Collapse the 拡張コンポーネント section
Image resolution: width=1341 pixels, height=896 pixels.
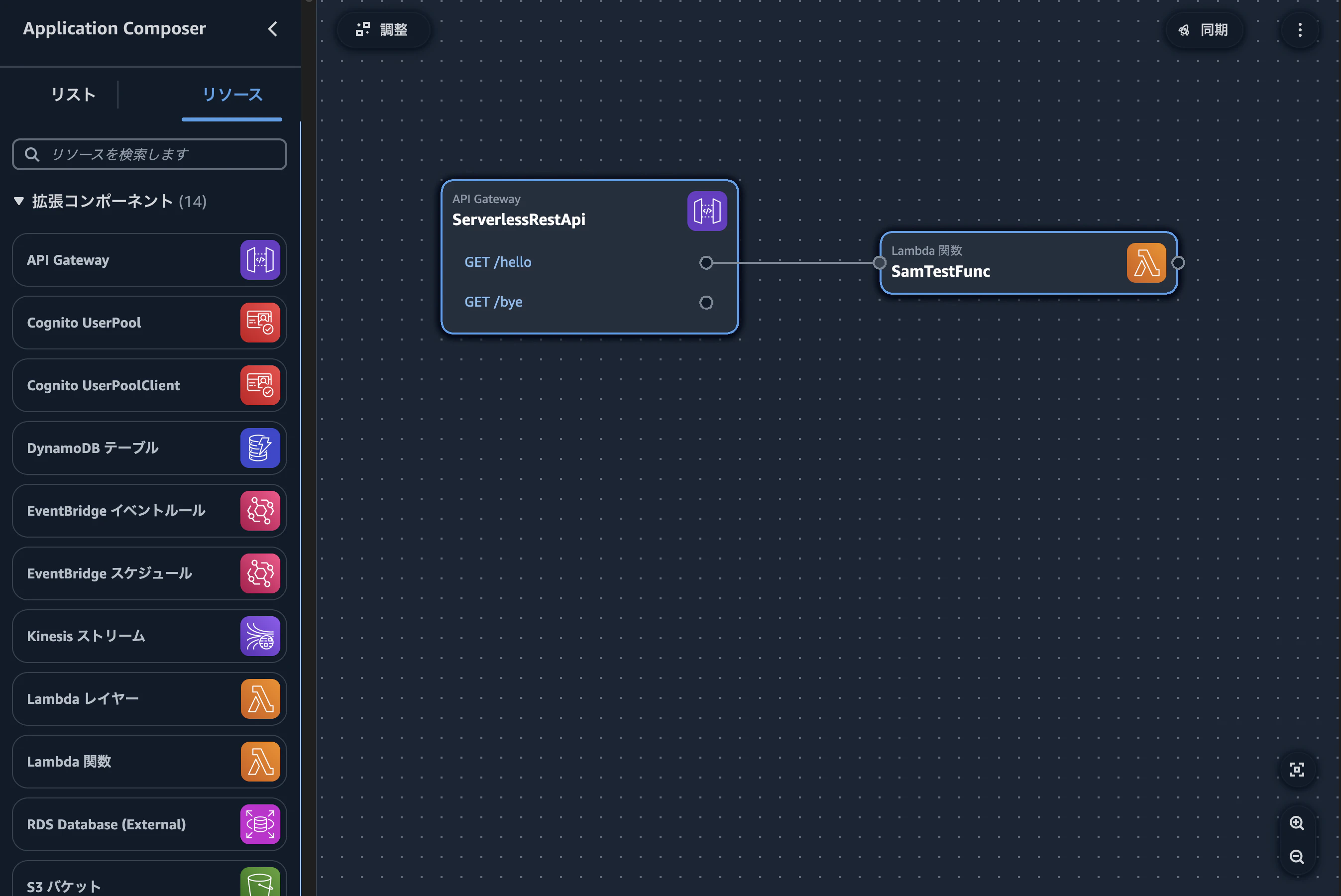(19, 201)
